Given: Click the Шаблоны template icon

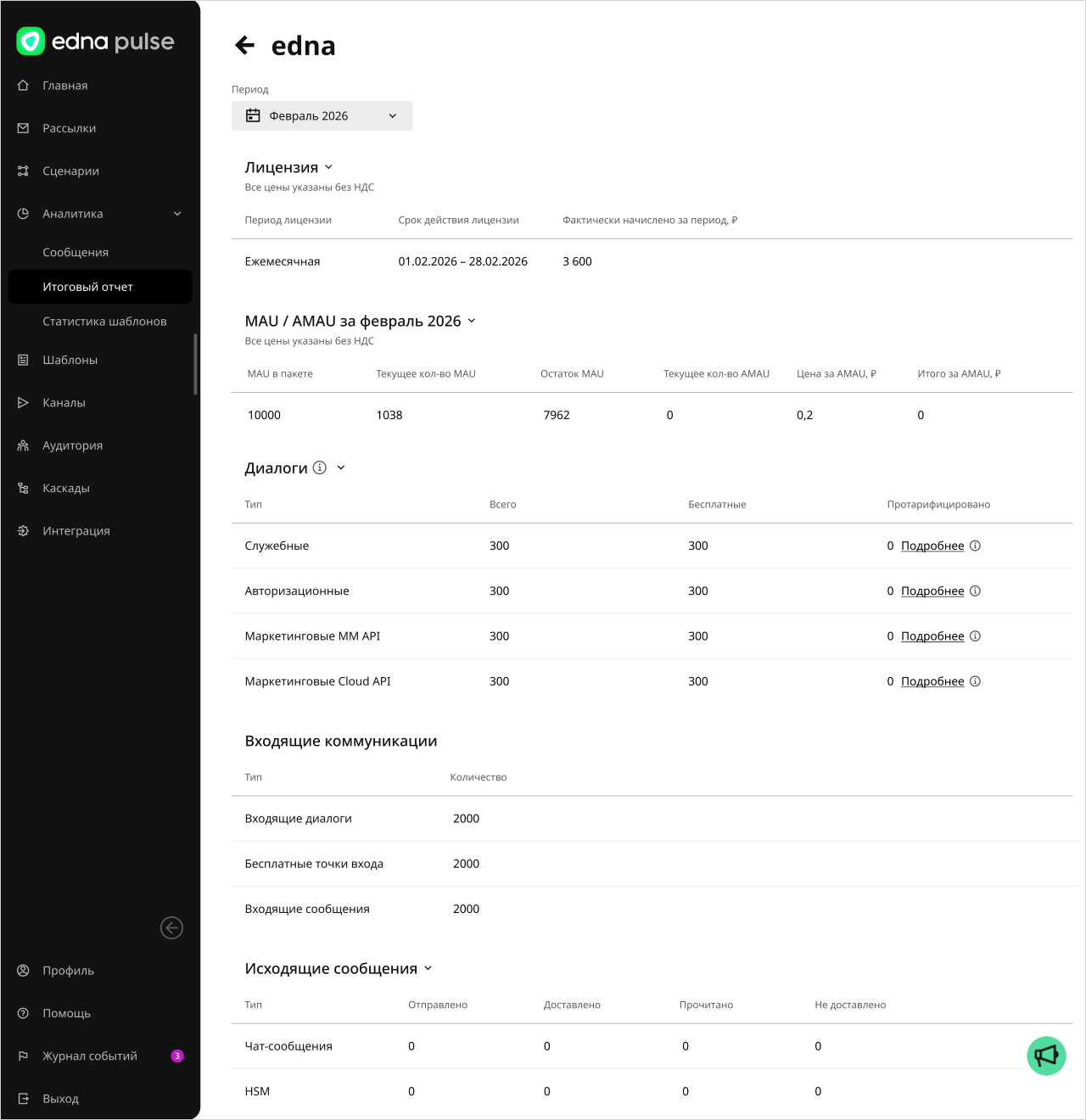Looking at the screenshot, I should (24, 360).
